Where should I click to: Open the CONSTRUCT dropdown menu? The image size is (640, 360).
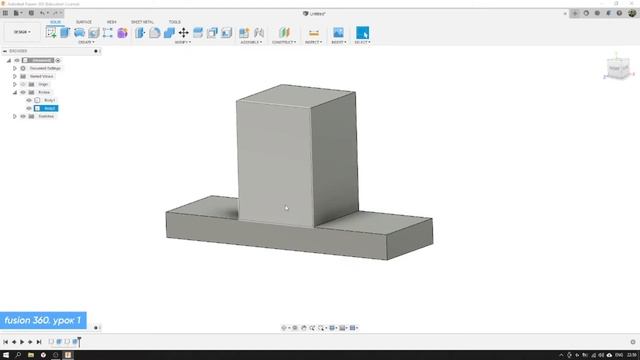(284, 42)
